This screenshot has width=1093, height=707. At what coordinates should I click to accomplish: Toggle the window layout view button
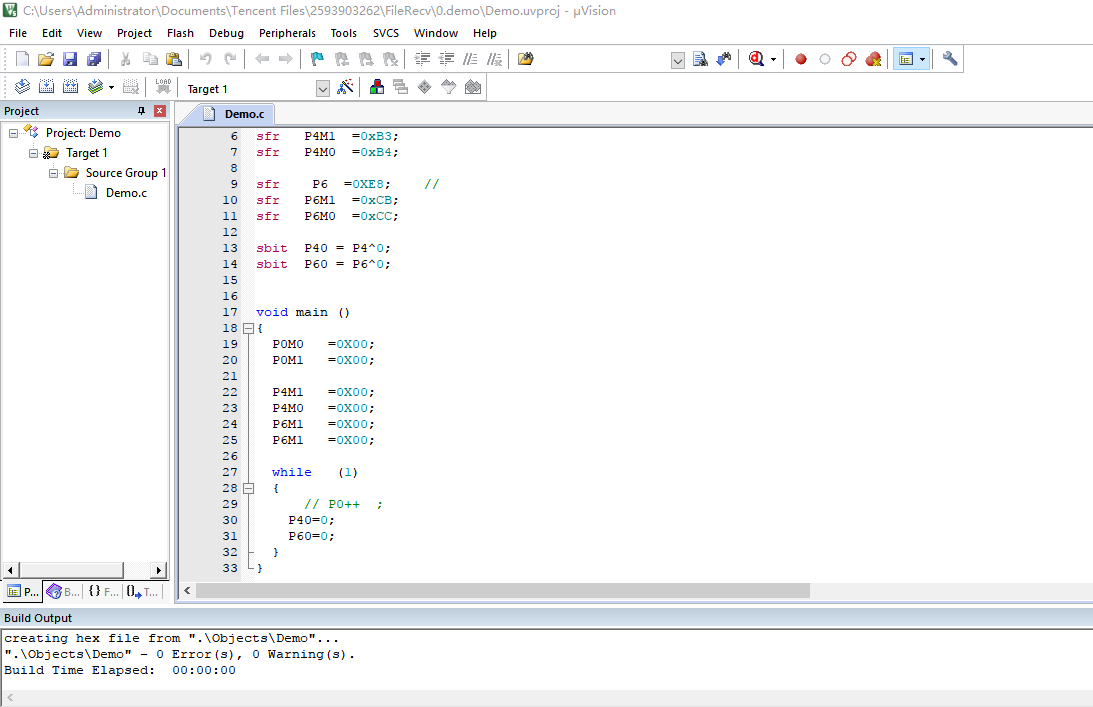pos(906,59)
